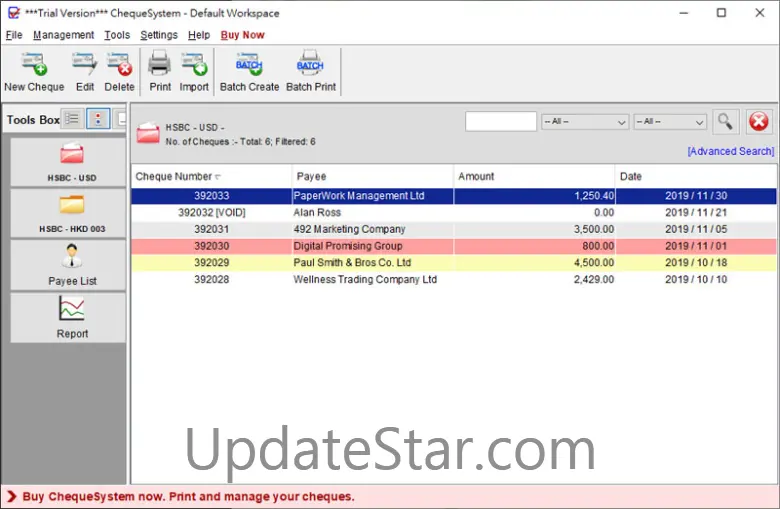This screenshot has width=780, height=509.
Task: Open the Edit cheque tool
Action: (85, 73)
